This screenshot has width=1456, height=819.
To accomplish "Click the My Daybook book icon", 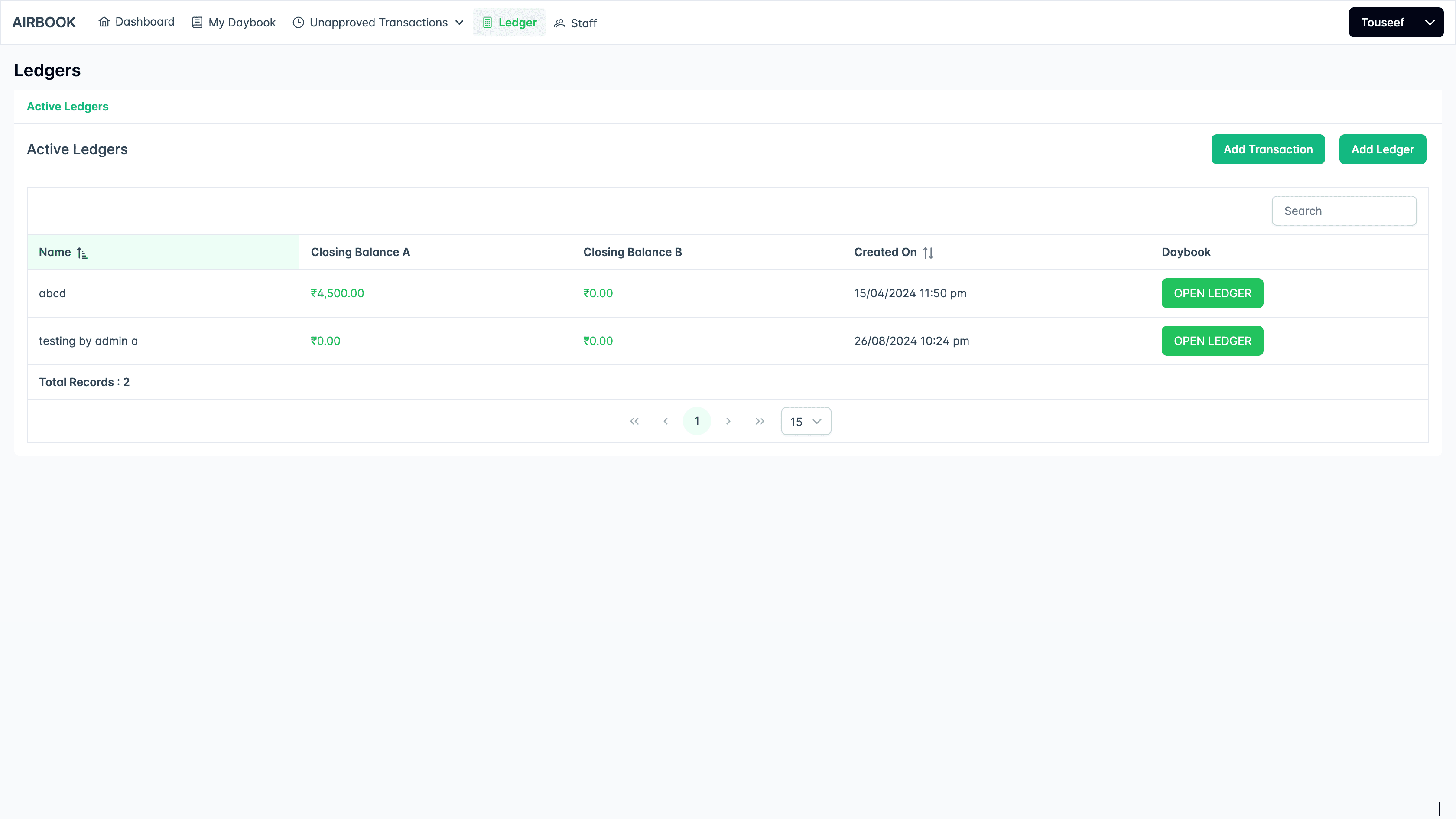I will pyautogui.click(x=197, y=23).
